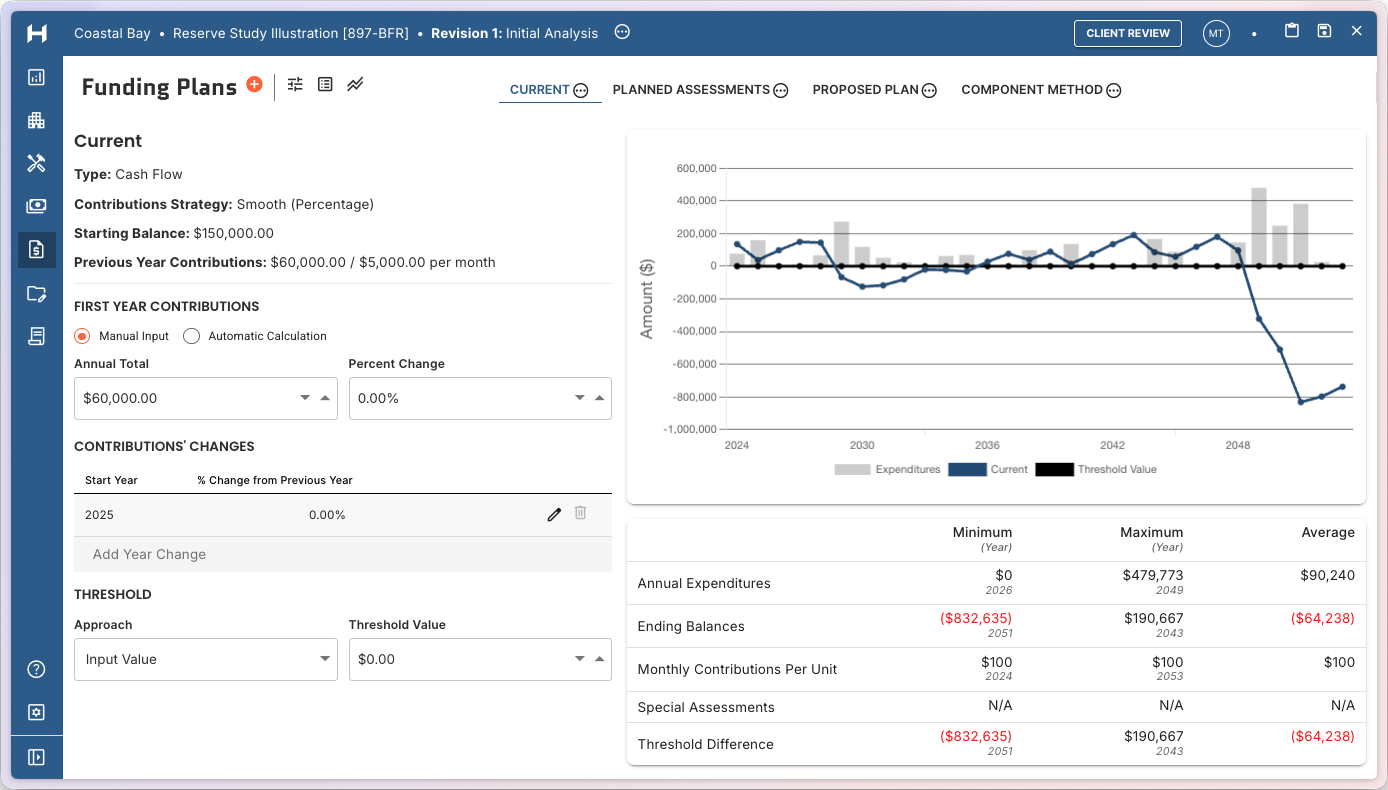The width and height of the screenshot is (1388, 790).
Task: Open the Help question mark icon
Action: pos(36,669)
